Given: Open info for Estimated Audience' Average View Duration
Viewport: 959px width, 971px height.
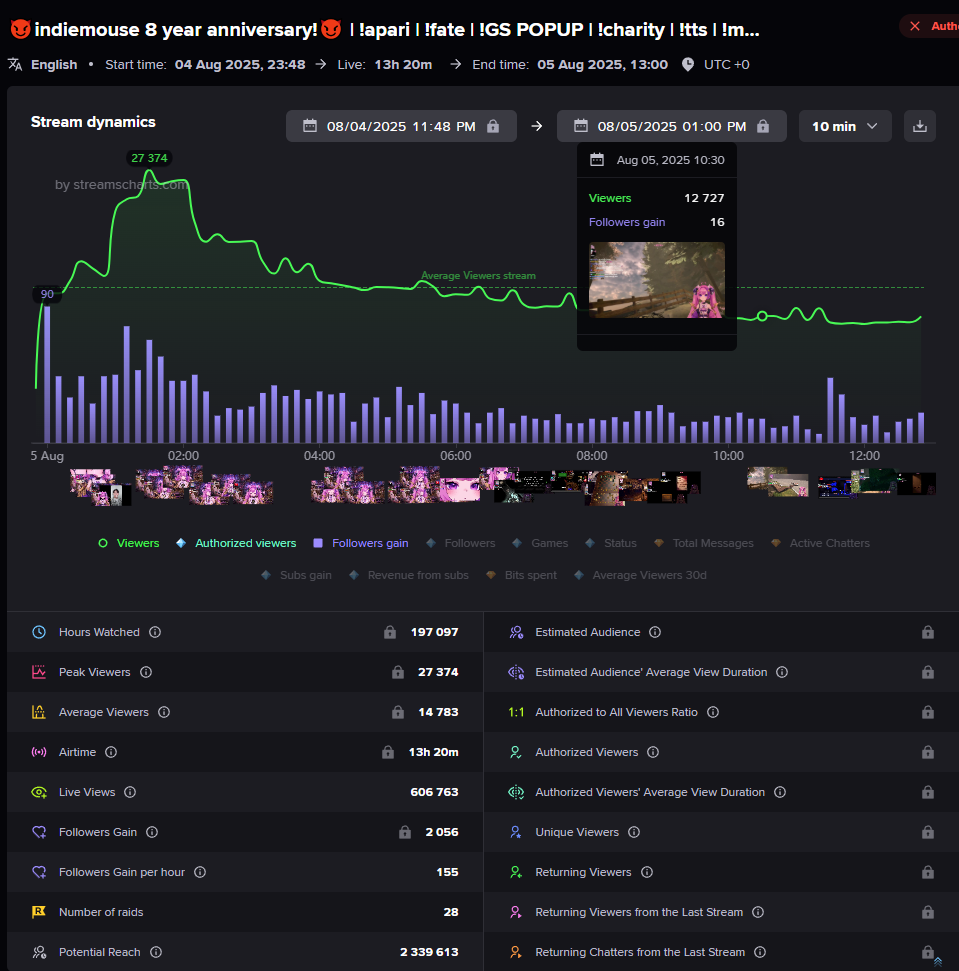Looking at the screenshot, I should pyautogui.click(x=782, y=672).
